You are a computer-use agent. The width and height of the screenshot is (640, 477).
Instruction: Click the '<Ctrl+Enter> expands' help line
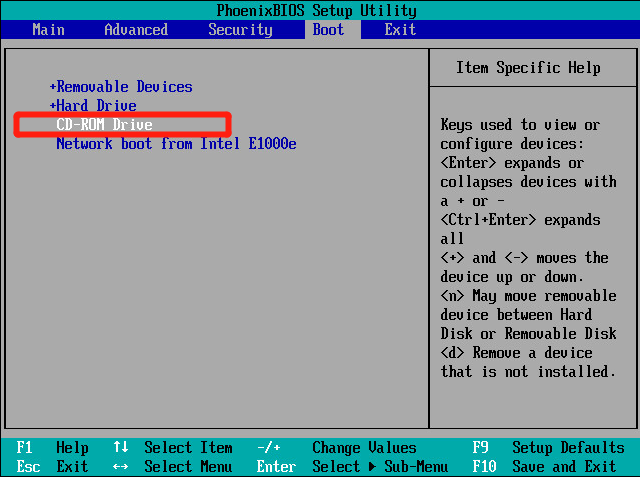(520, 220)
